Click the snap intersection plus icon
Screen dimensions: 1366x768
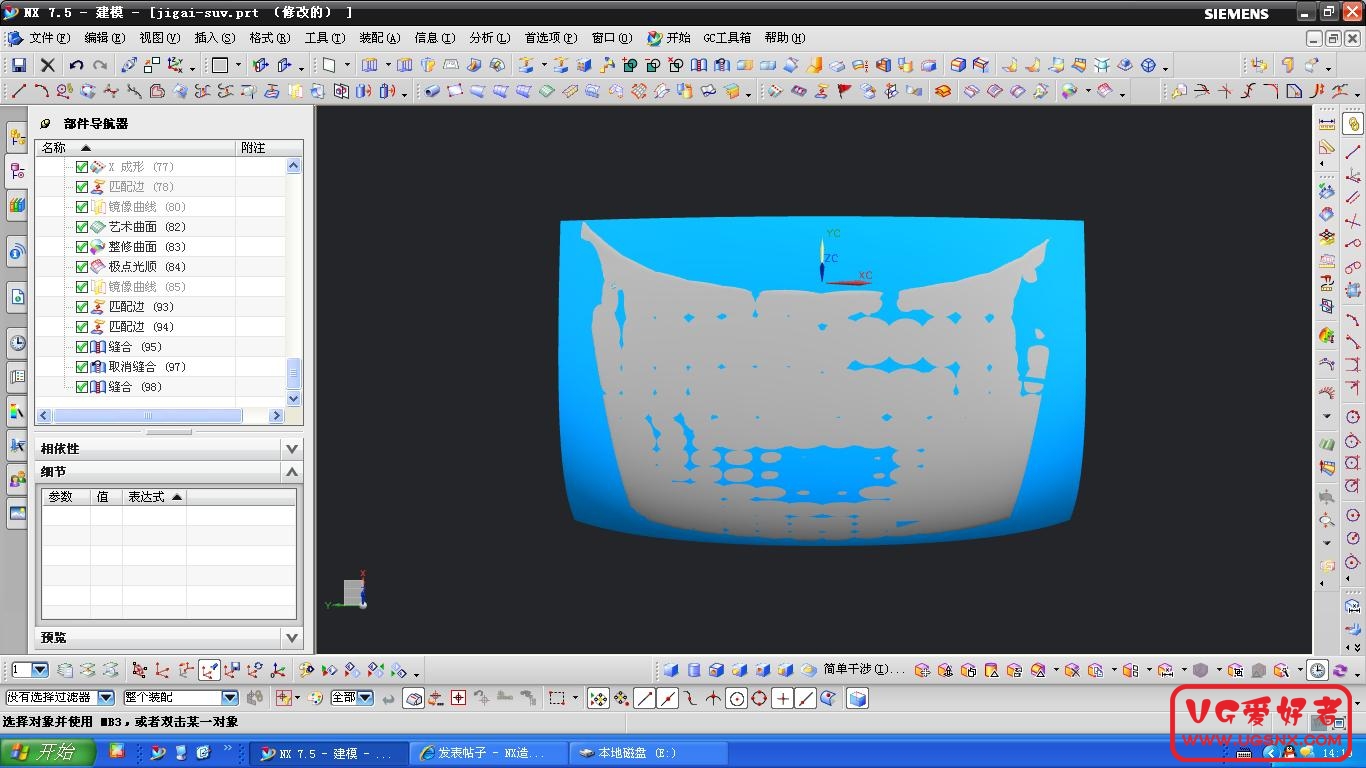783,698
